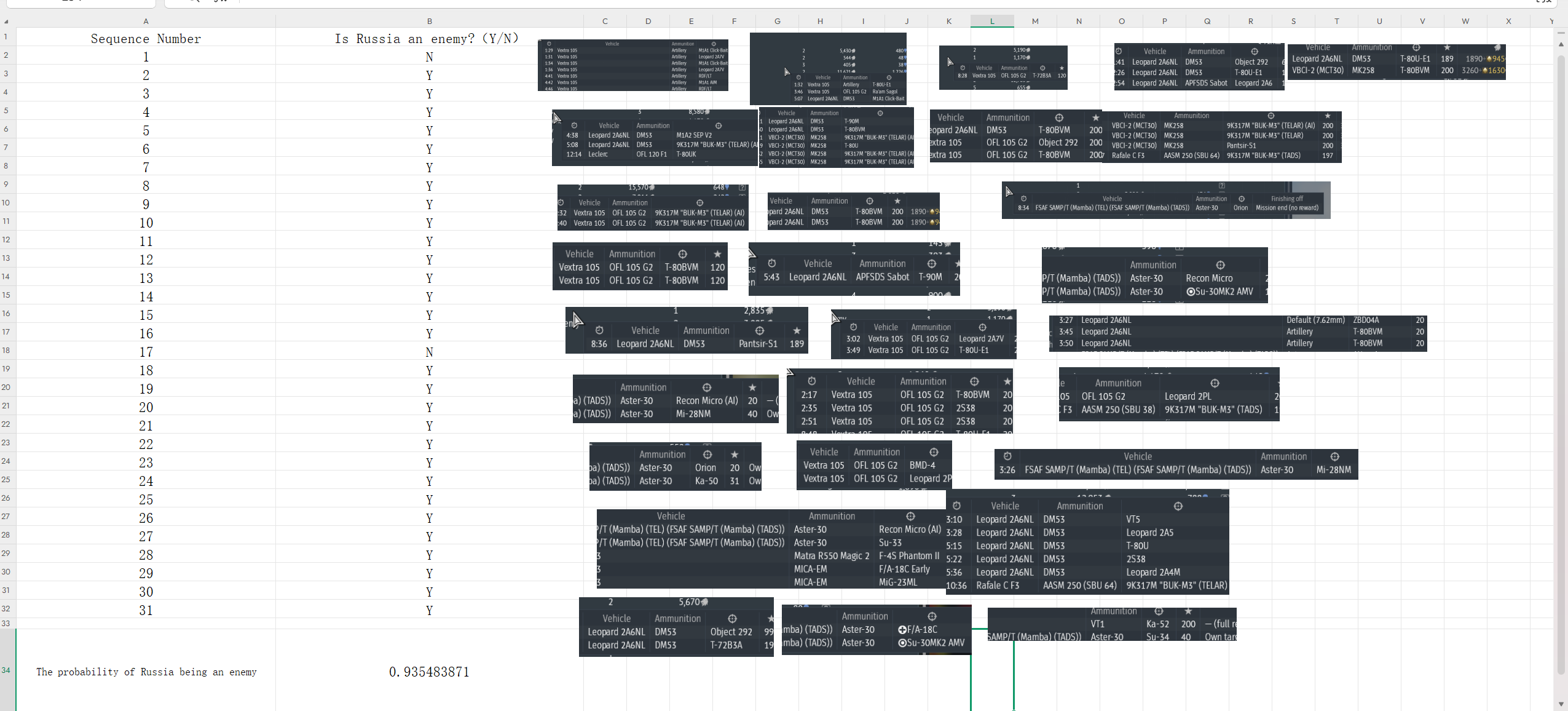This screenshot has height=711, width=1568.
Task: Click the select-all corner triangle
Action: click(6, 22)
